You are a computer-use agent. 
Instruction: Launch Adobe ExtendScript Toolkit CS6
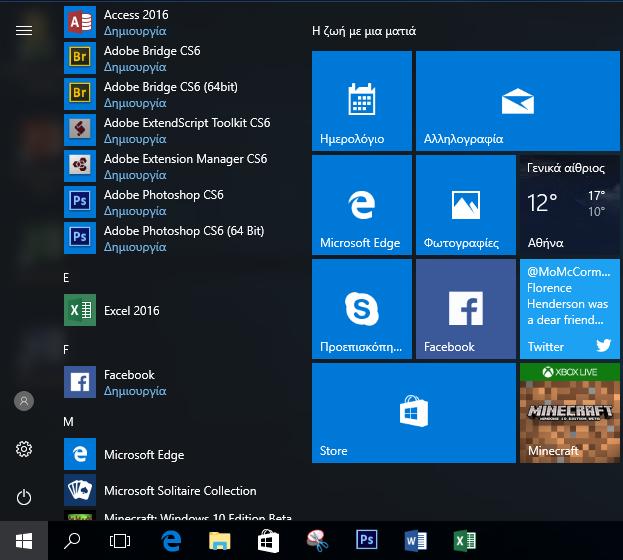tap(179, 130)
